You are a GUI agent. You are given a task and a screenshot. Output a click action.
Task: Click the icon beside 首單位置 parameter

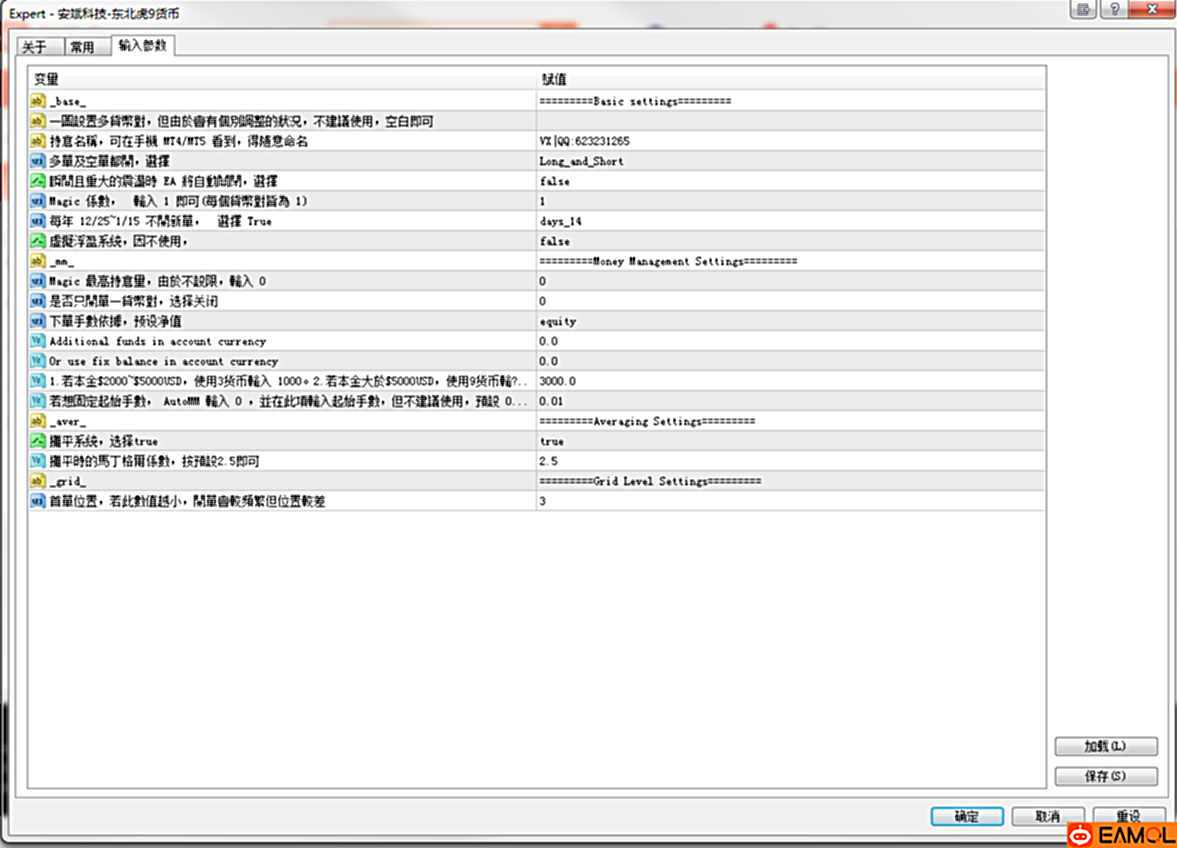(39, 501)
